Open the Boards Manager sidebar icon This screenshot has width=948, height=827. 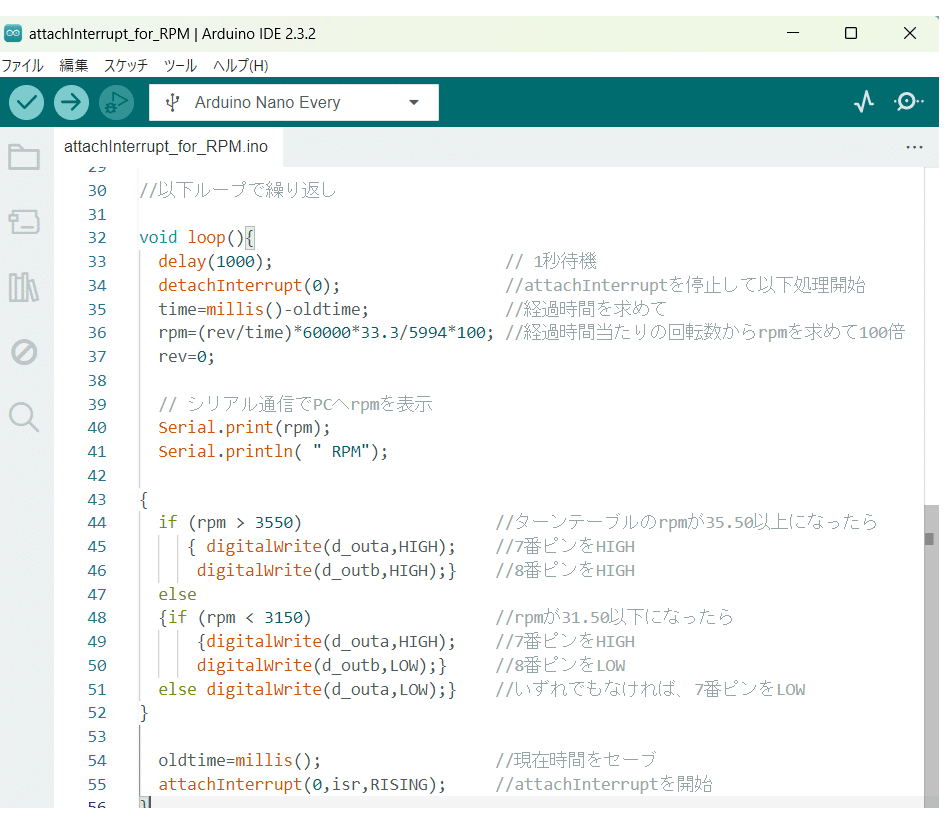point(24,222)
